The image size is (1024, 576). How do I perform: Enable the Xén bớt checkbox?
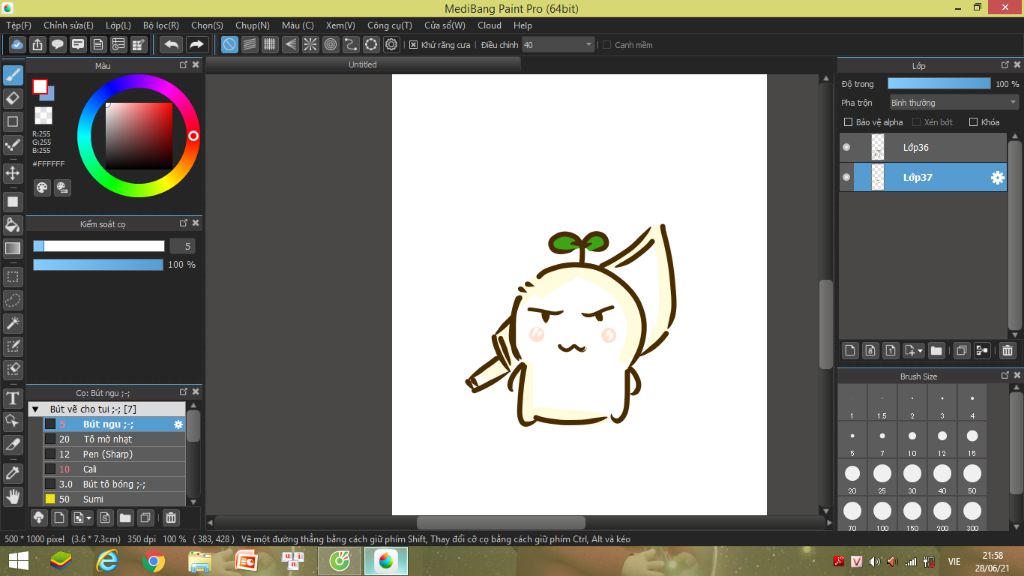[x=916, y=122]
